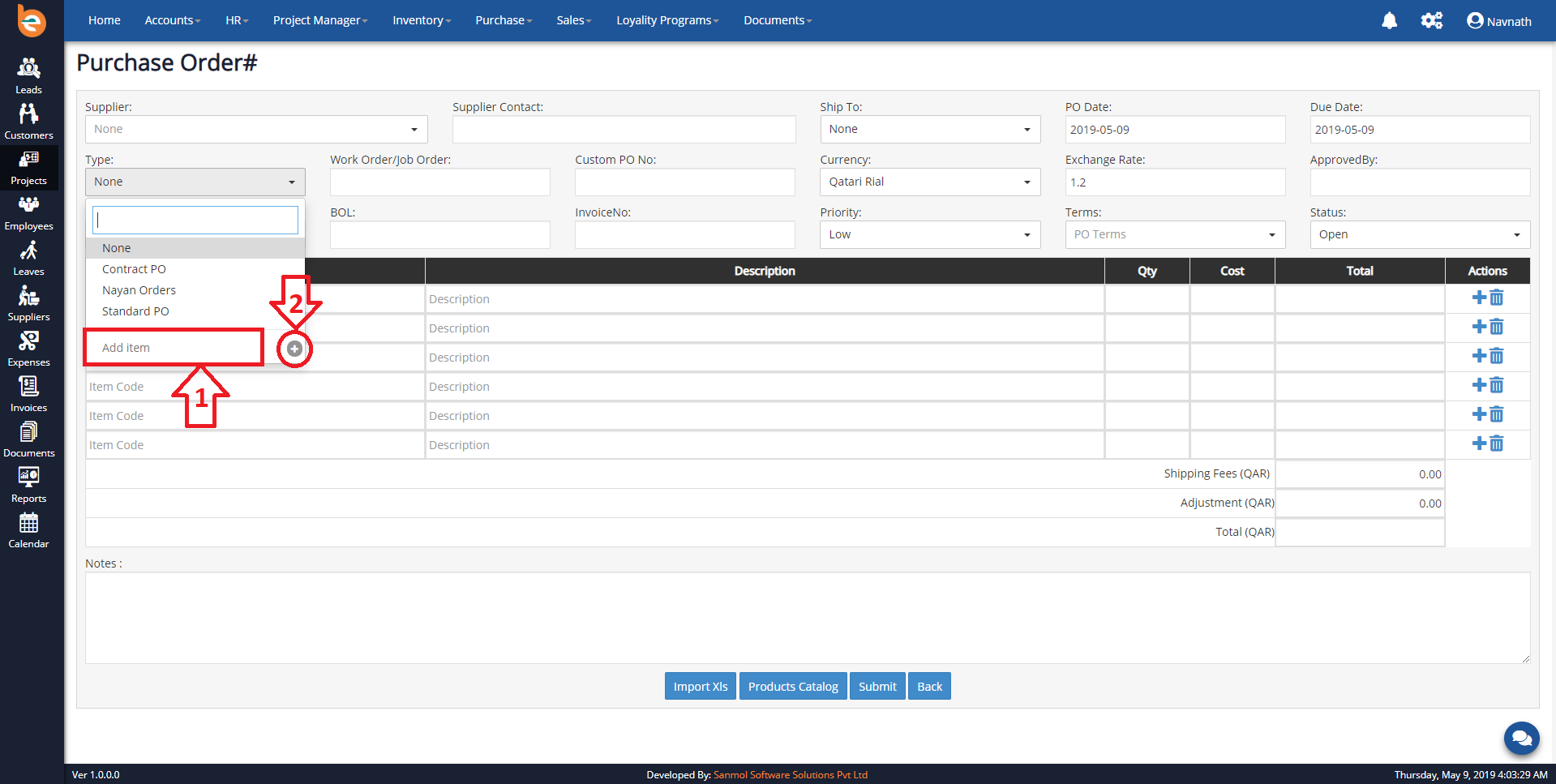Open the Products Catalog button

pos(793,687)
